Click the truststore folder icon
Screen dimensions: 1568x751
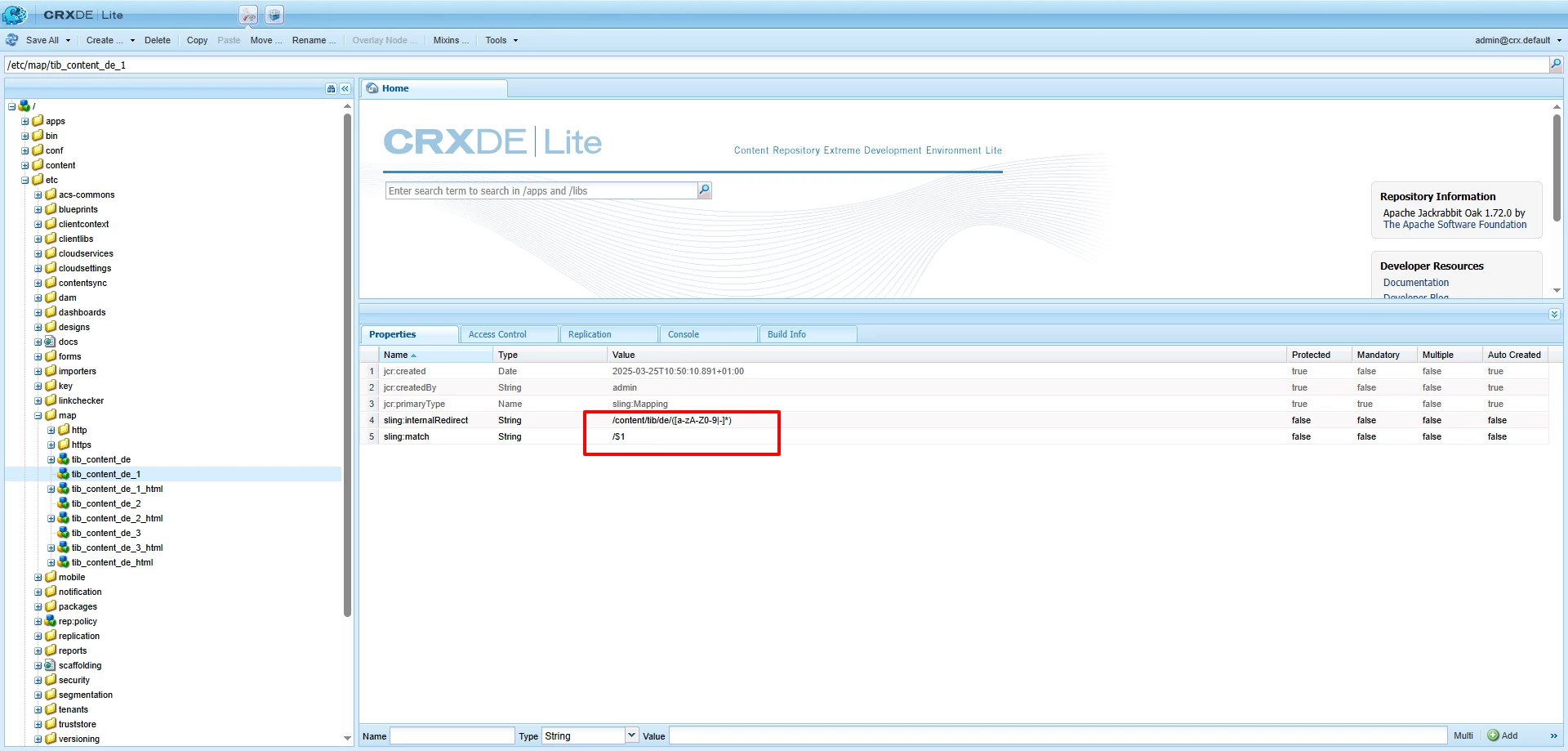coord(51,724)
